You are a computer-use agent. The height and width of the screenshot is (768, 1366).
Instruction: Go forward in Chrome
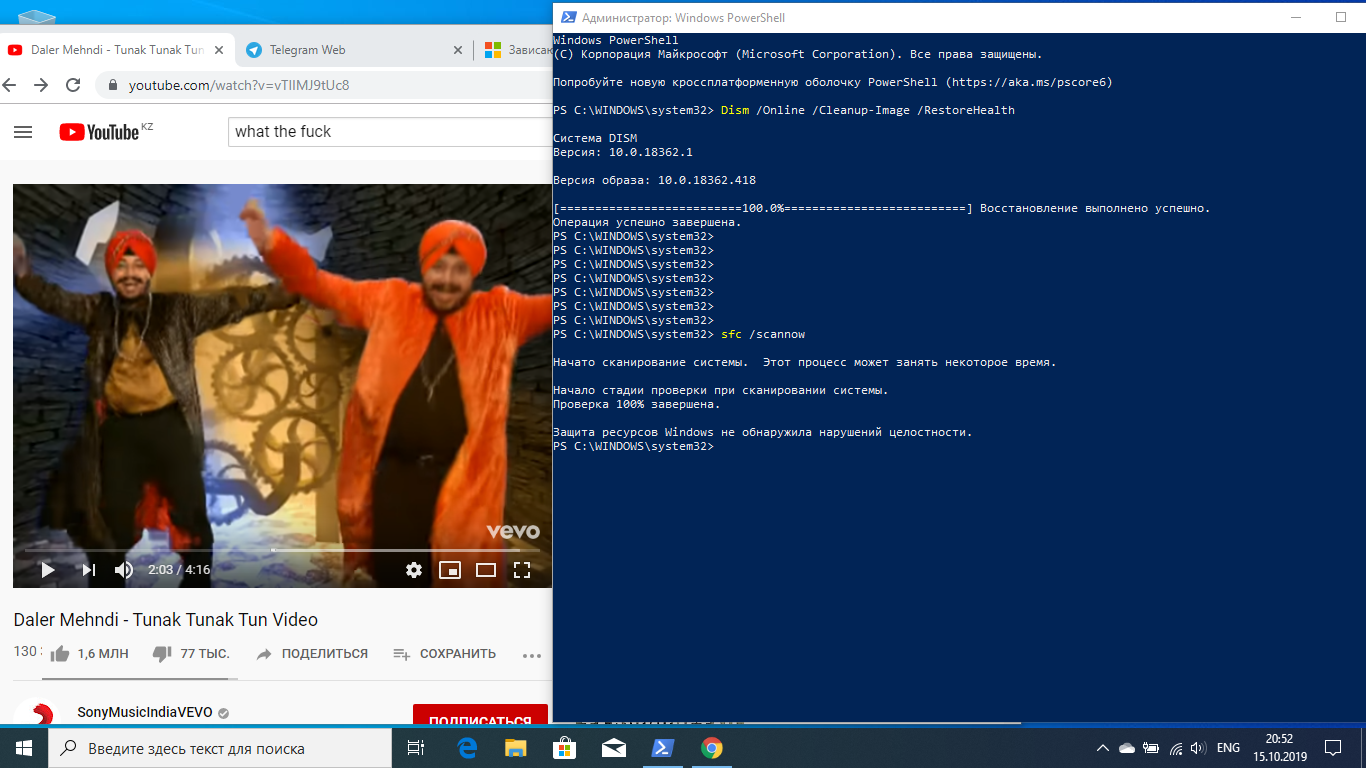pyautogui.click(x=41, y=85)
